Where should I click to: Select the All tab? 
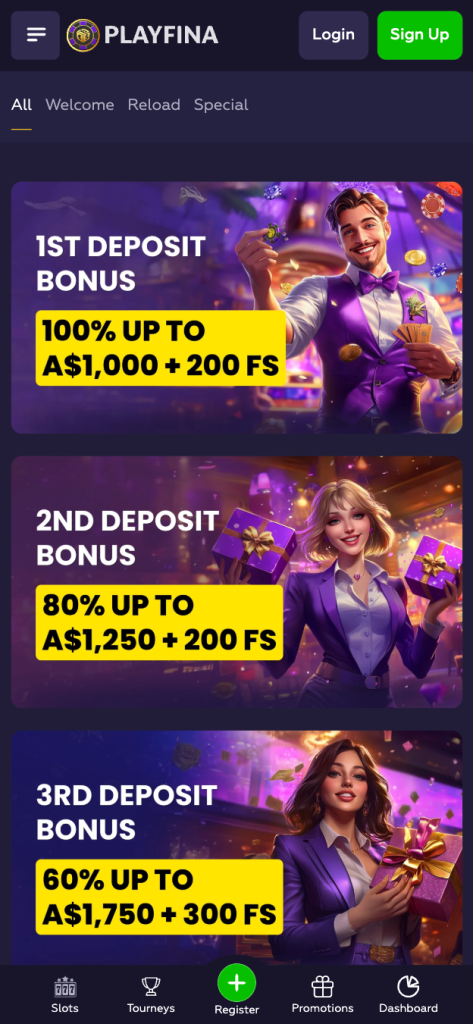[x=22, y=104]
